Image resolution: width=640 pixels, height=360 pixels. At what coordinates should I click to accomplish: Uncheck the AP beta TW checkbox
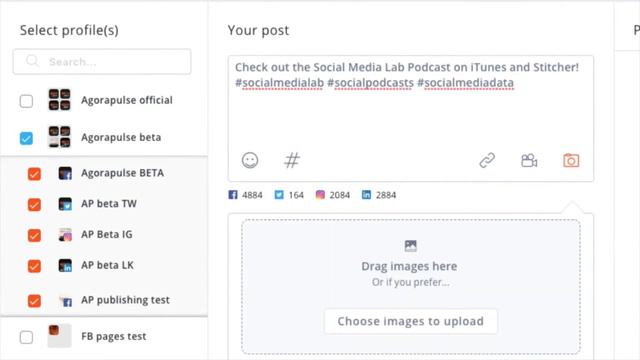click(34, 204)
